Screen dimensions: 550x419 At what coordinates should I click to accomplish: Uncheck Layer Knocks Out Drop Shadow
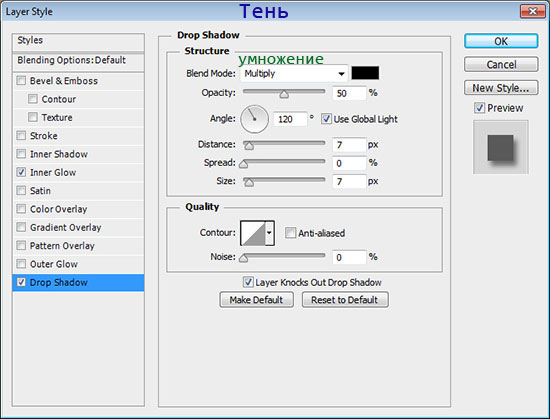pyautogui.click(x=248, y=282)
